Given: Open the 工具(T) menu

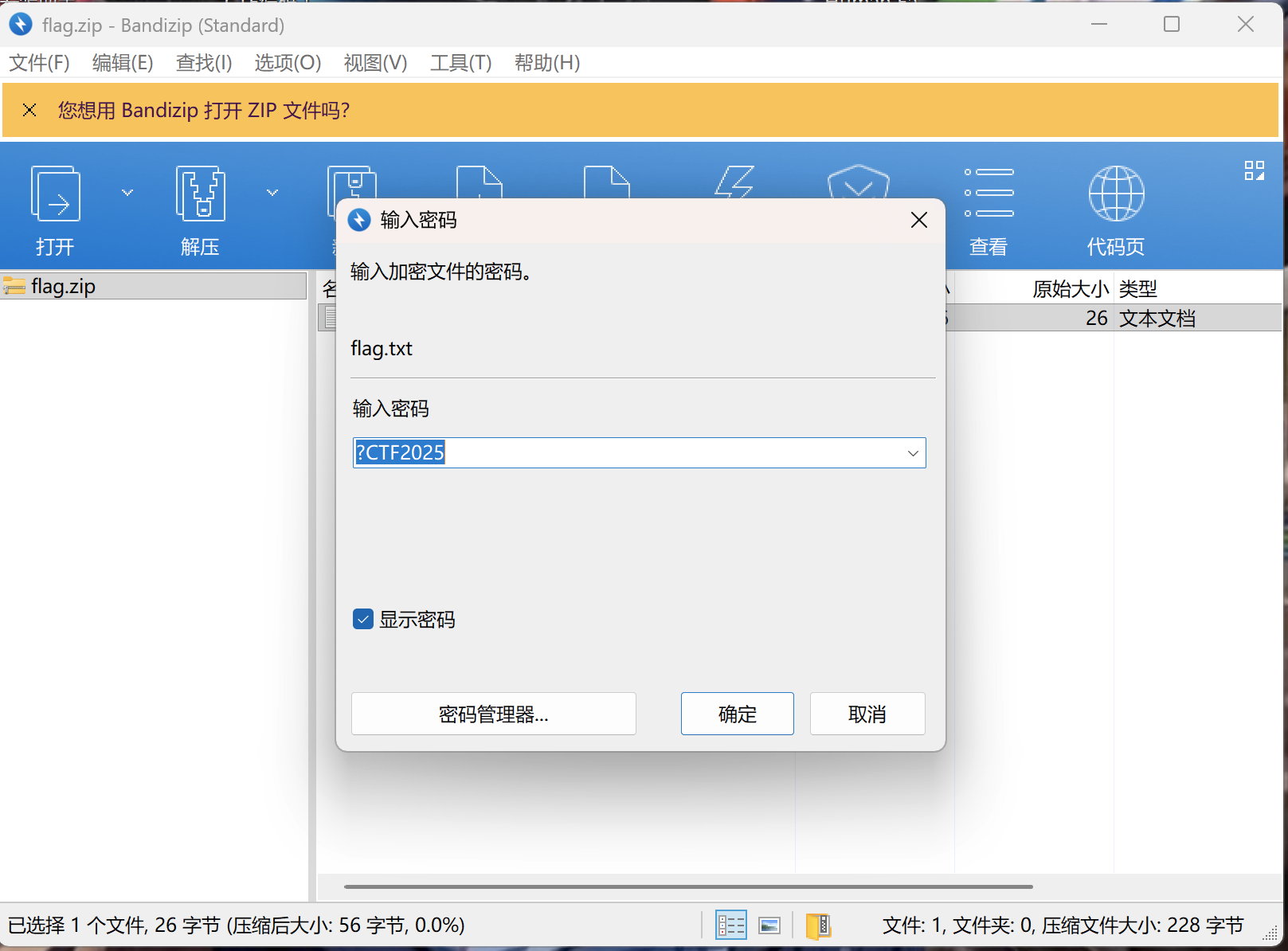Looking at the screenshot, I should pos(461,62).
